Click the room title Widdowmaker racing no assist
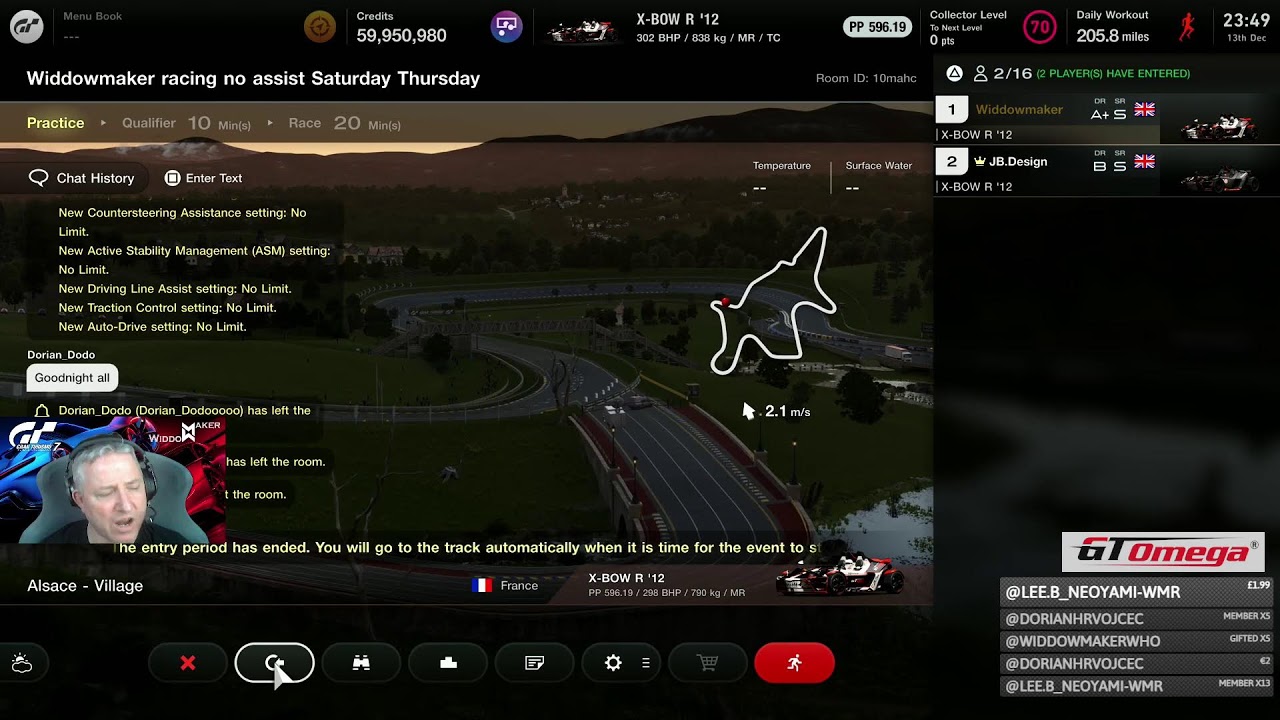Viewport: 1280px width, 720px height. [253, 78]
